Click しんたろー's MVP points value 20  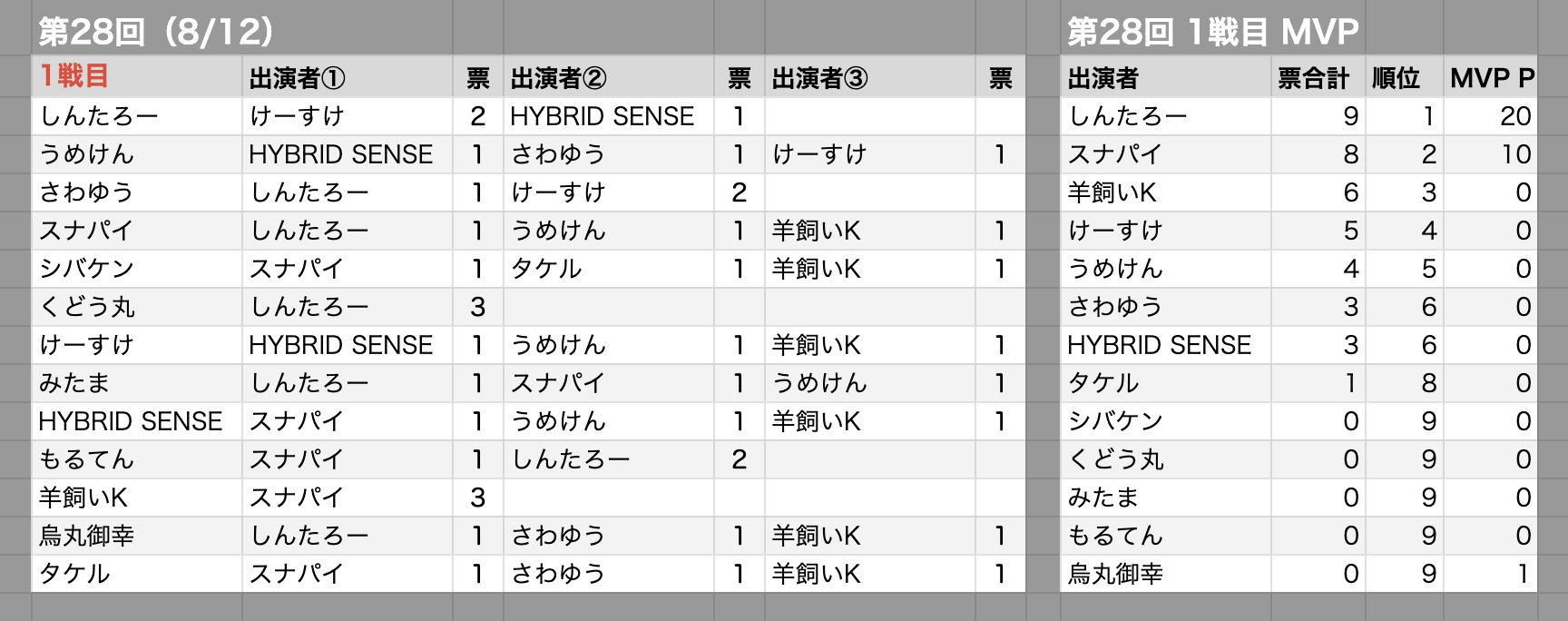tap(1491, 116)
